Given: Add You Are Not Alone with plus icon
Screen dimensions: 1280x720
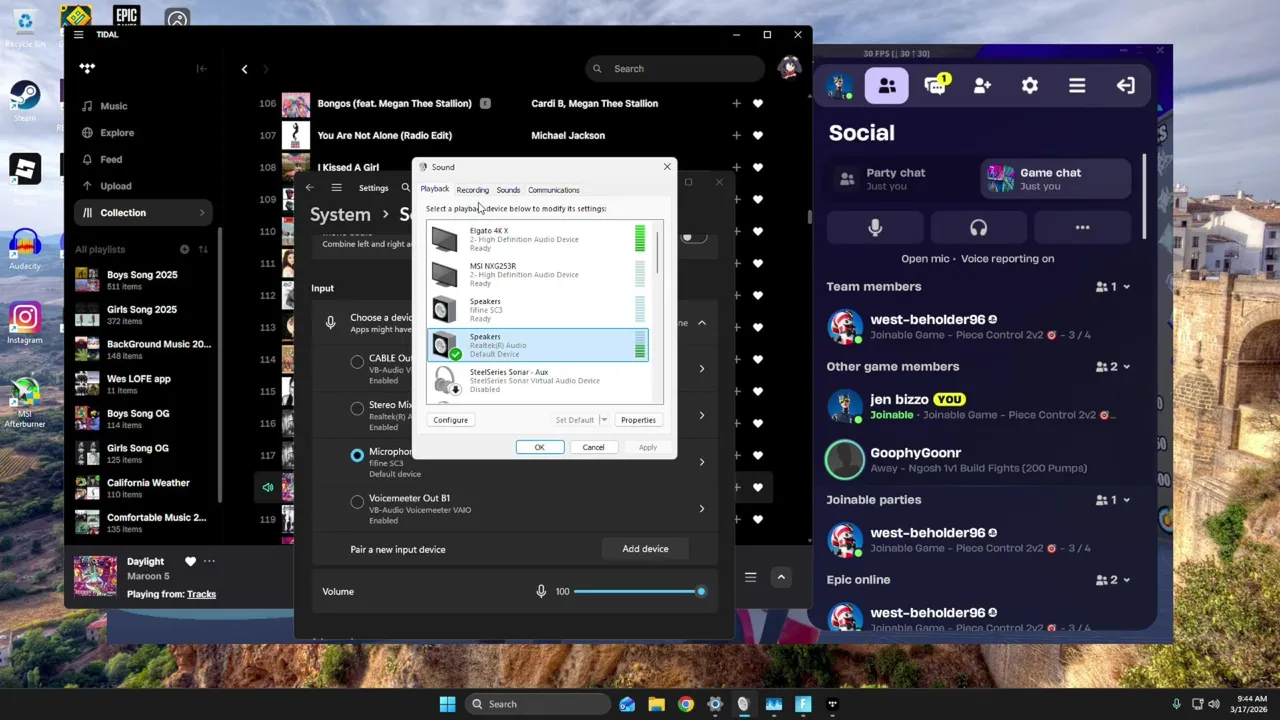Looking at the screenshot, I should coord(736,135).
